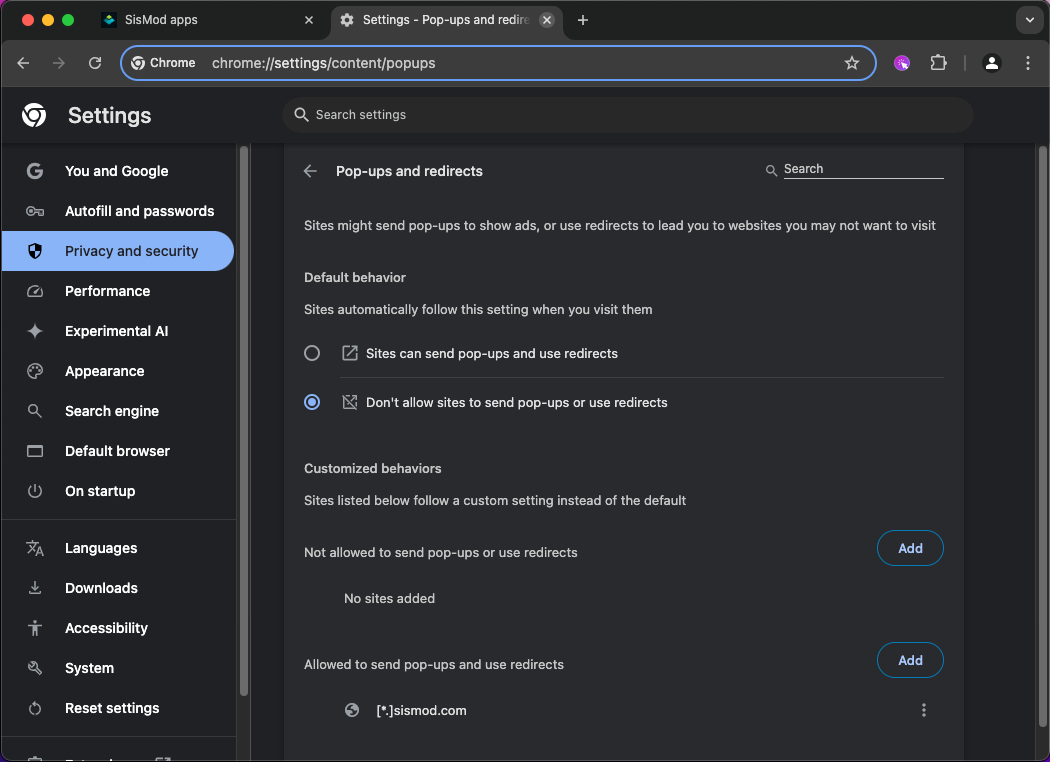Click the reset icon for Reset settings
Screen dimensions: 1050x762
[x=35, y=708]
